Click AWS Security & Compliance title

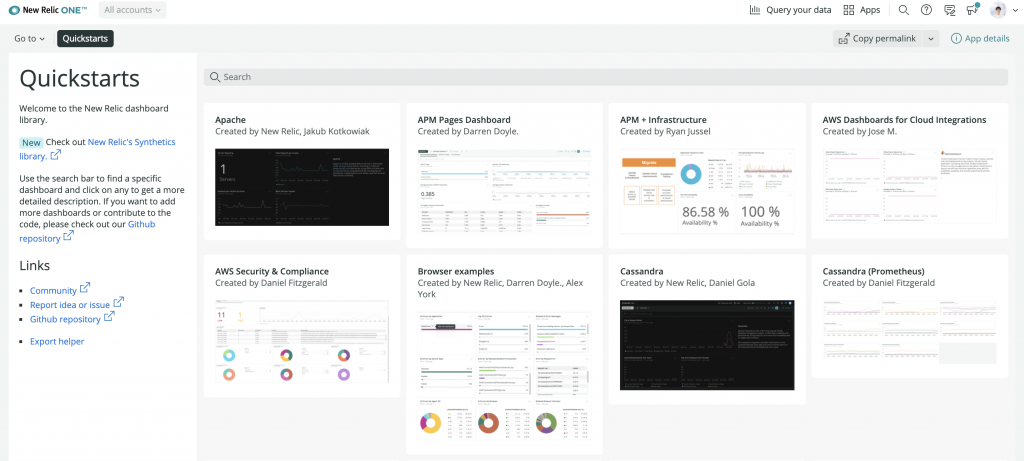[272, 271]
